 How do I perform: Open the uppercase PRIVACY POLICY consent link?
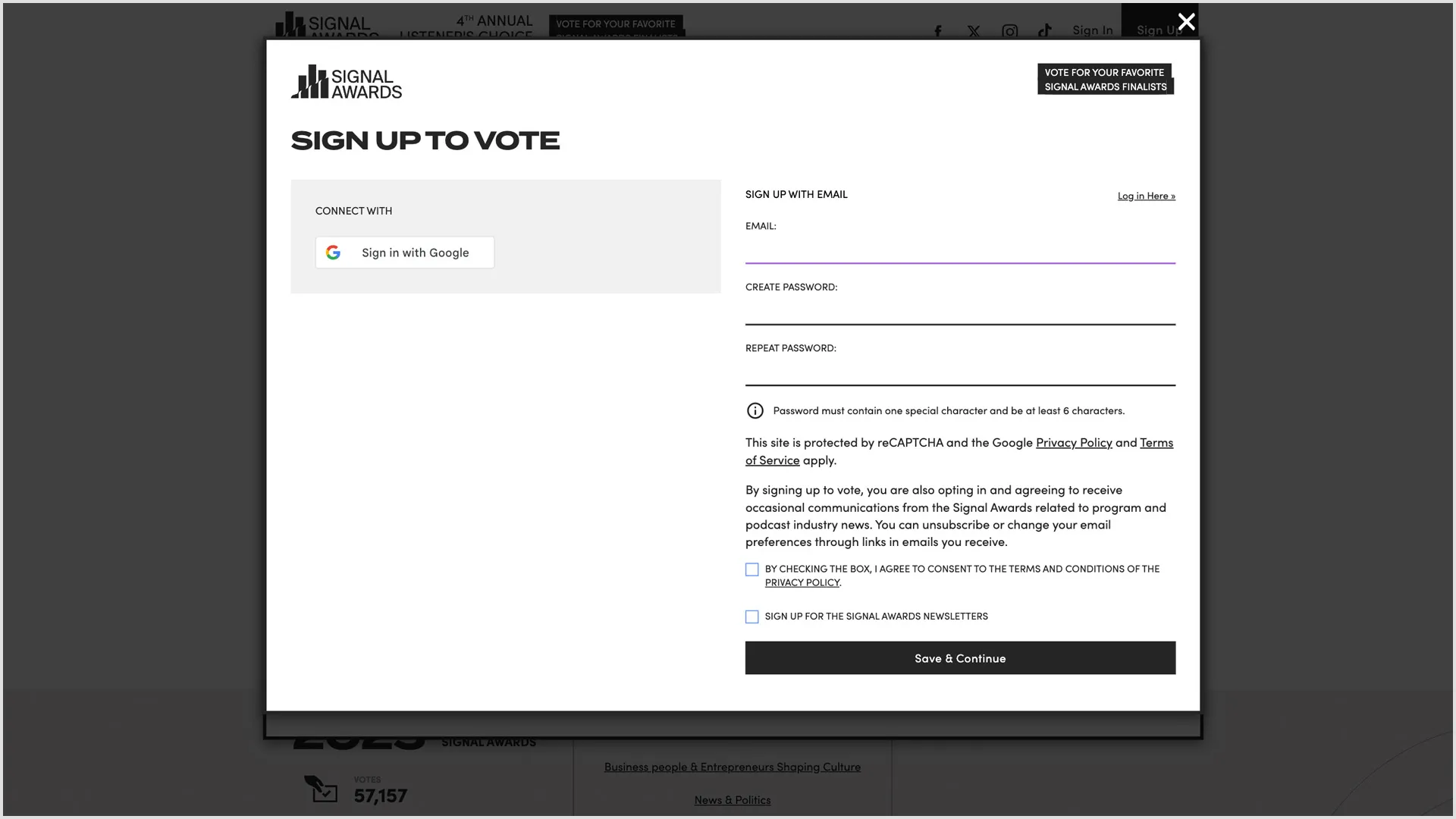[802, 582]
